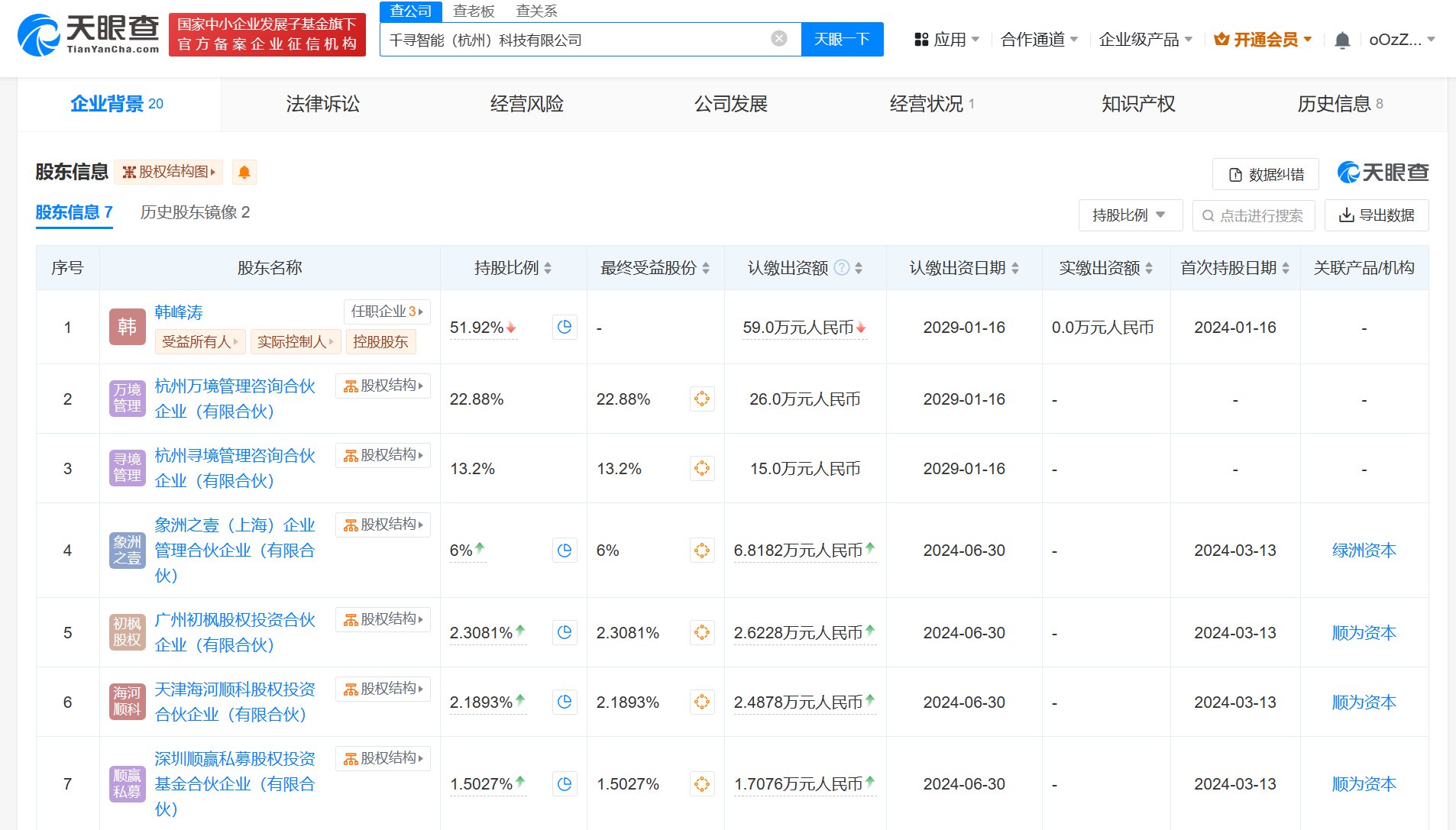Open 绿洲资本 related institution link

(x=1364, y=551)
